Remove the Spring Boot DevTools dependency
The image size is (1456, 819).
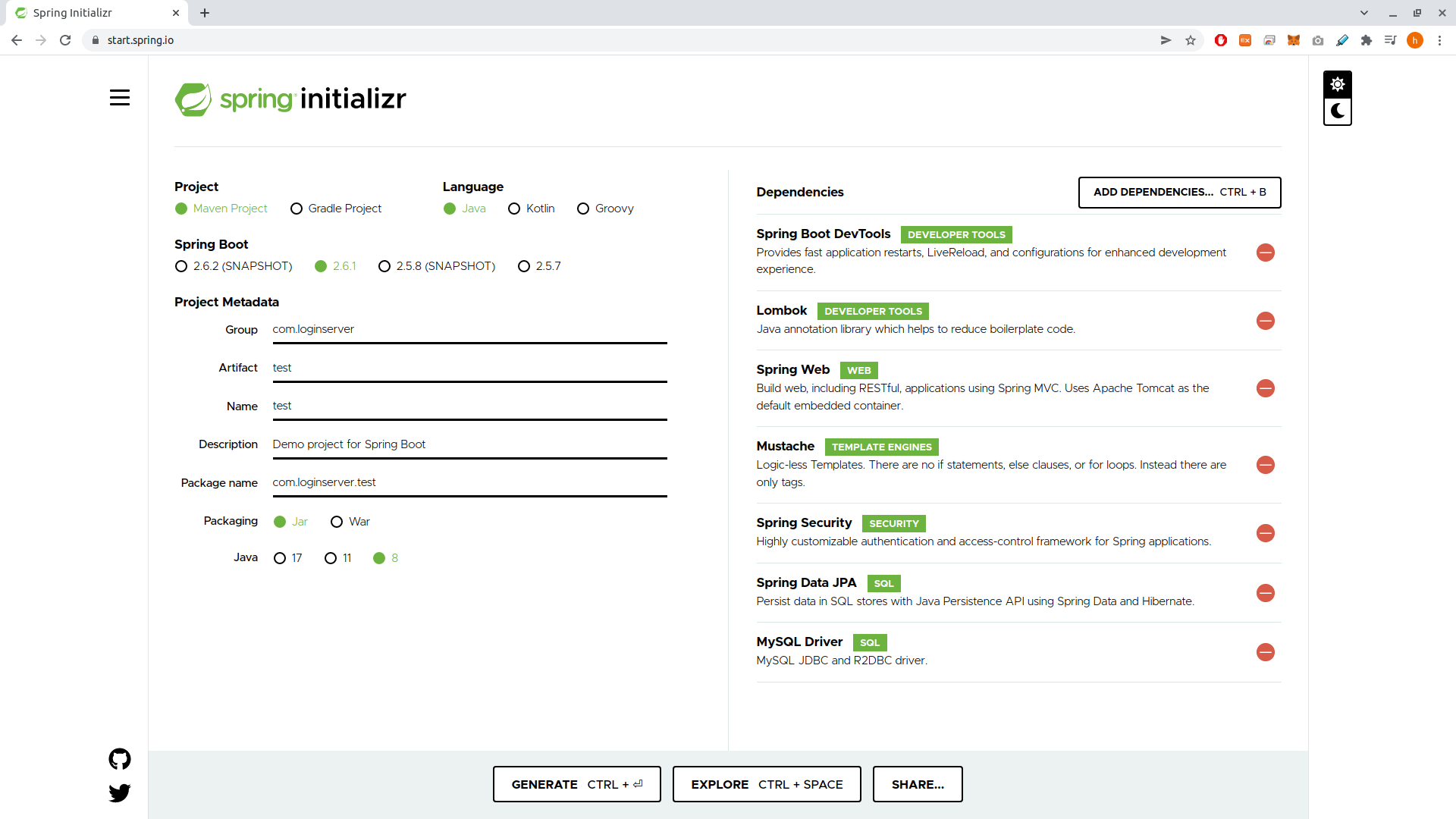(x=1265, y=253)
